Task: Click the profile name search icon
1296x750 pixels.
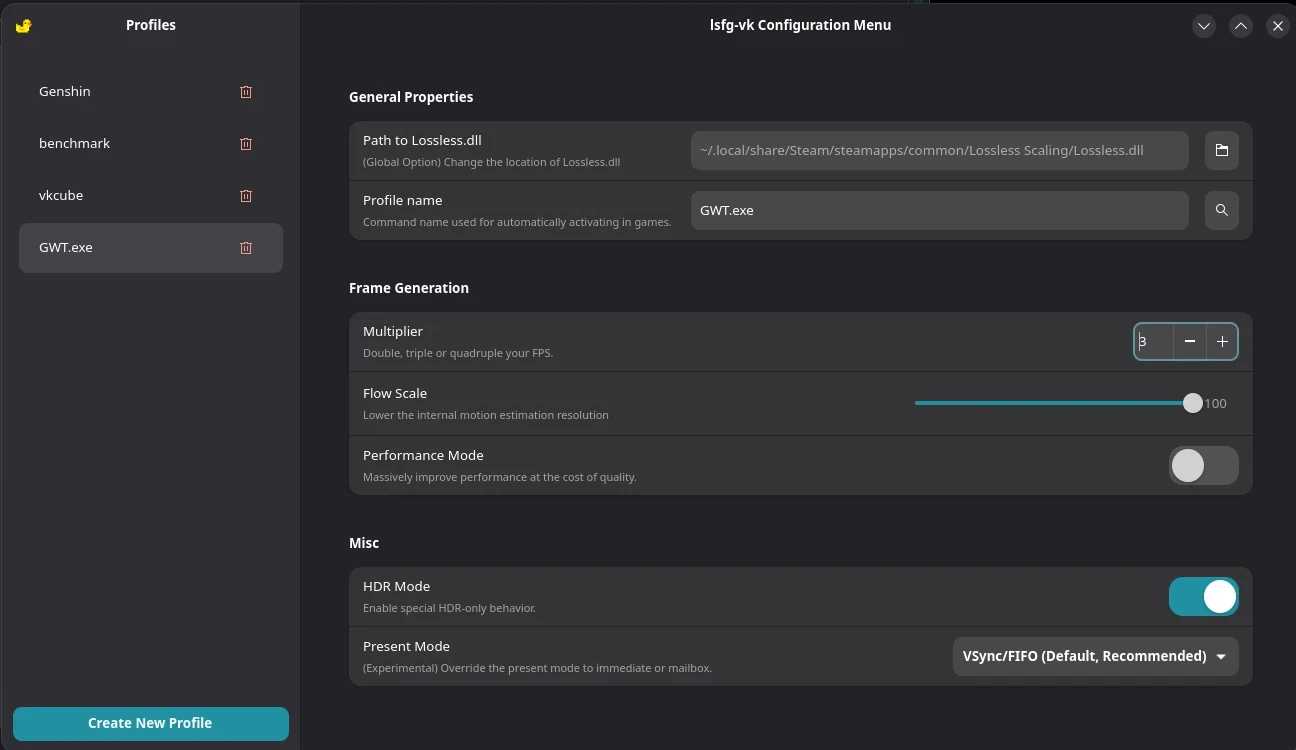Action: tap(1221, 211)
